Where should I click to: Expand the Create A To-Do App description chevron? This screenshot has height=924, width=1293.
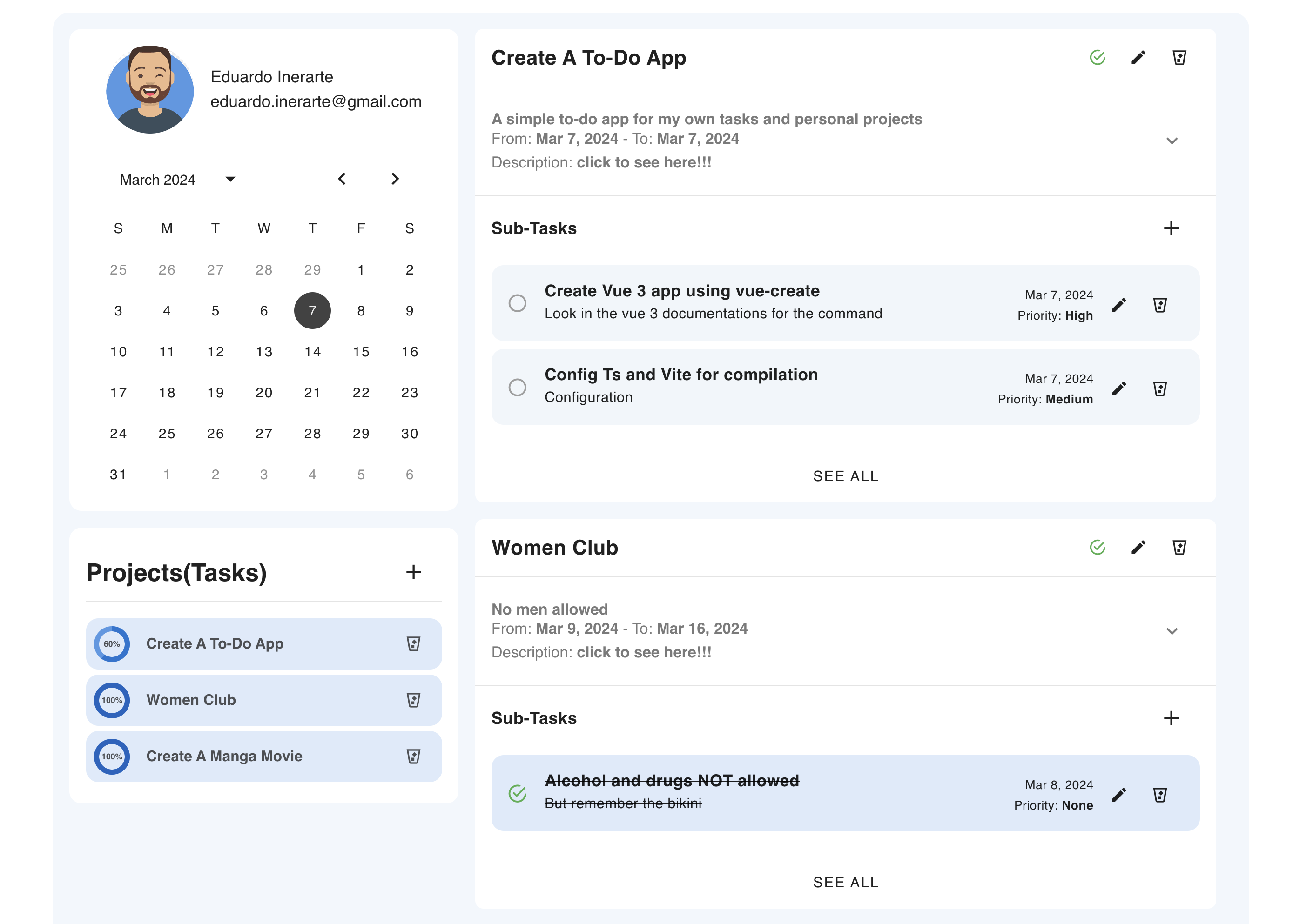point(1171,141)
